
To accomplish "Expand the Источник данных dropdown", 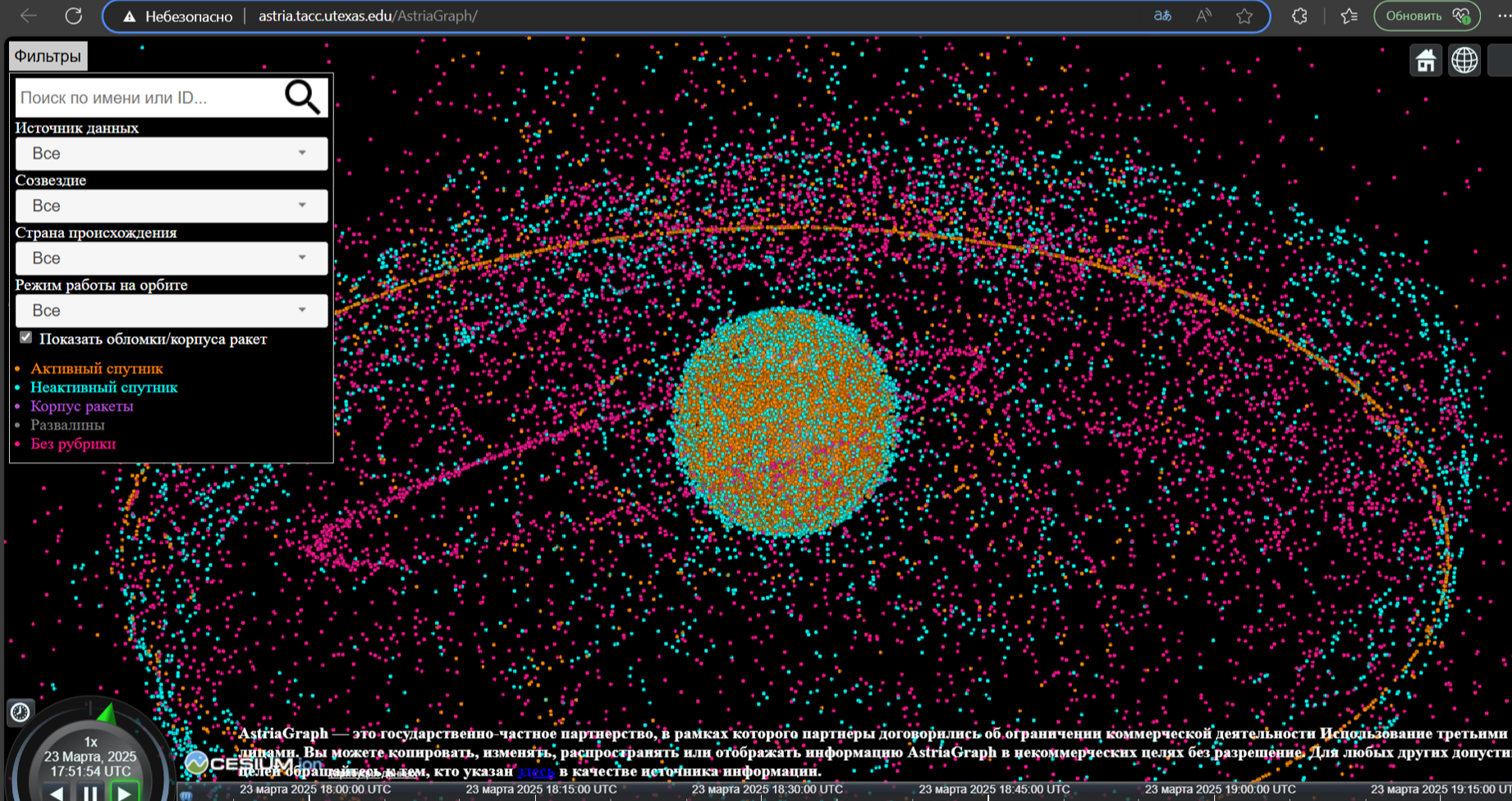I will click(x=171, y=153).
